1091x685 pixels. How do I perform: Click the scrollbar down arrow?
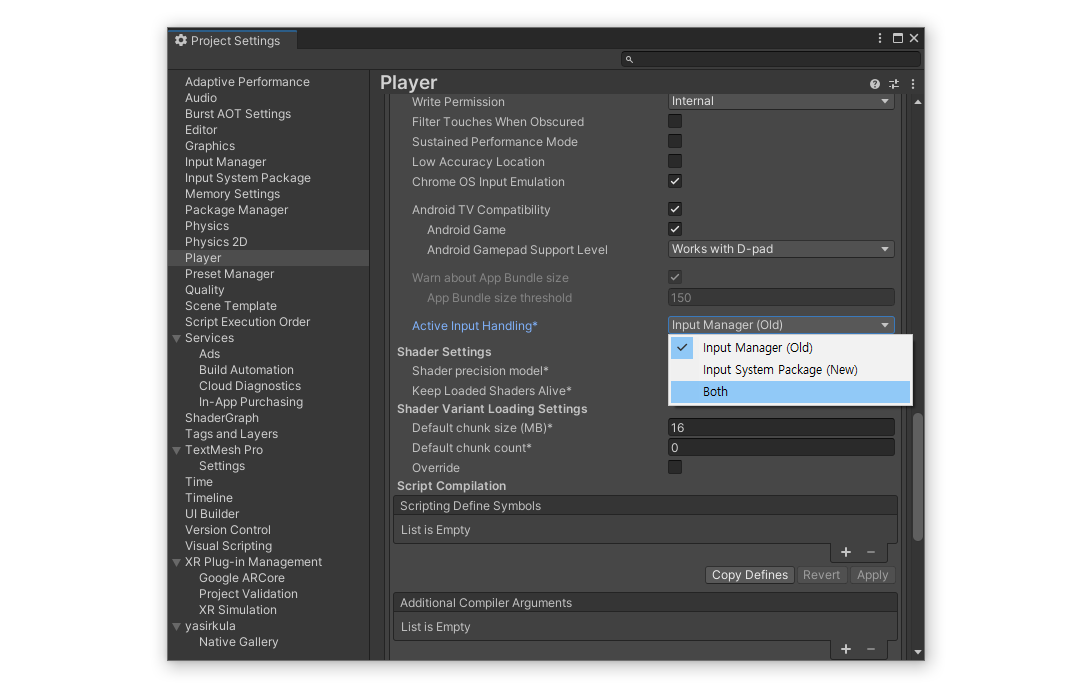tap(918, 652)
